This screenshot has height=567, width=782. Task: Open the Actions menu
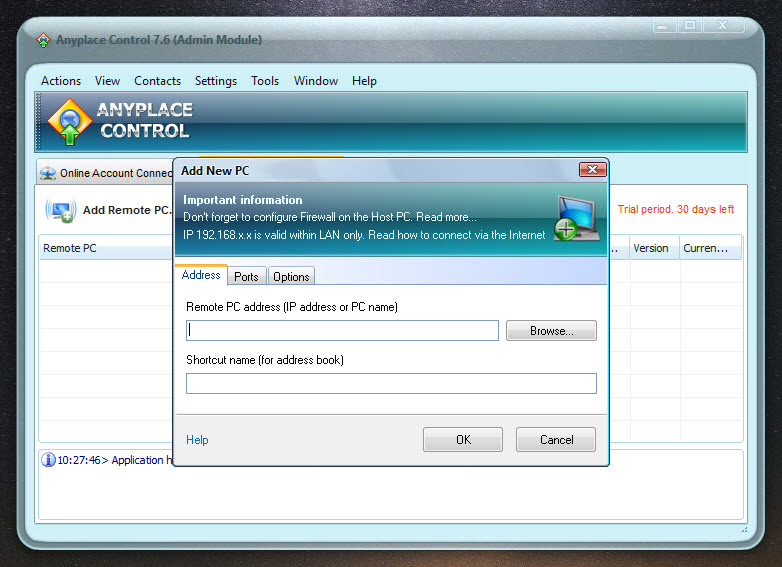pyautogui.click(x=61, y=81)
